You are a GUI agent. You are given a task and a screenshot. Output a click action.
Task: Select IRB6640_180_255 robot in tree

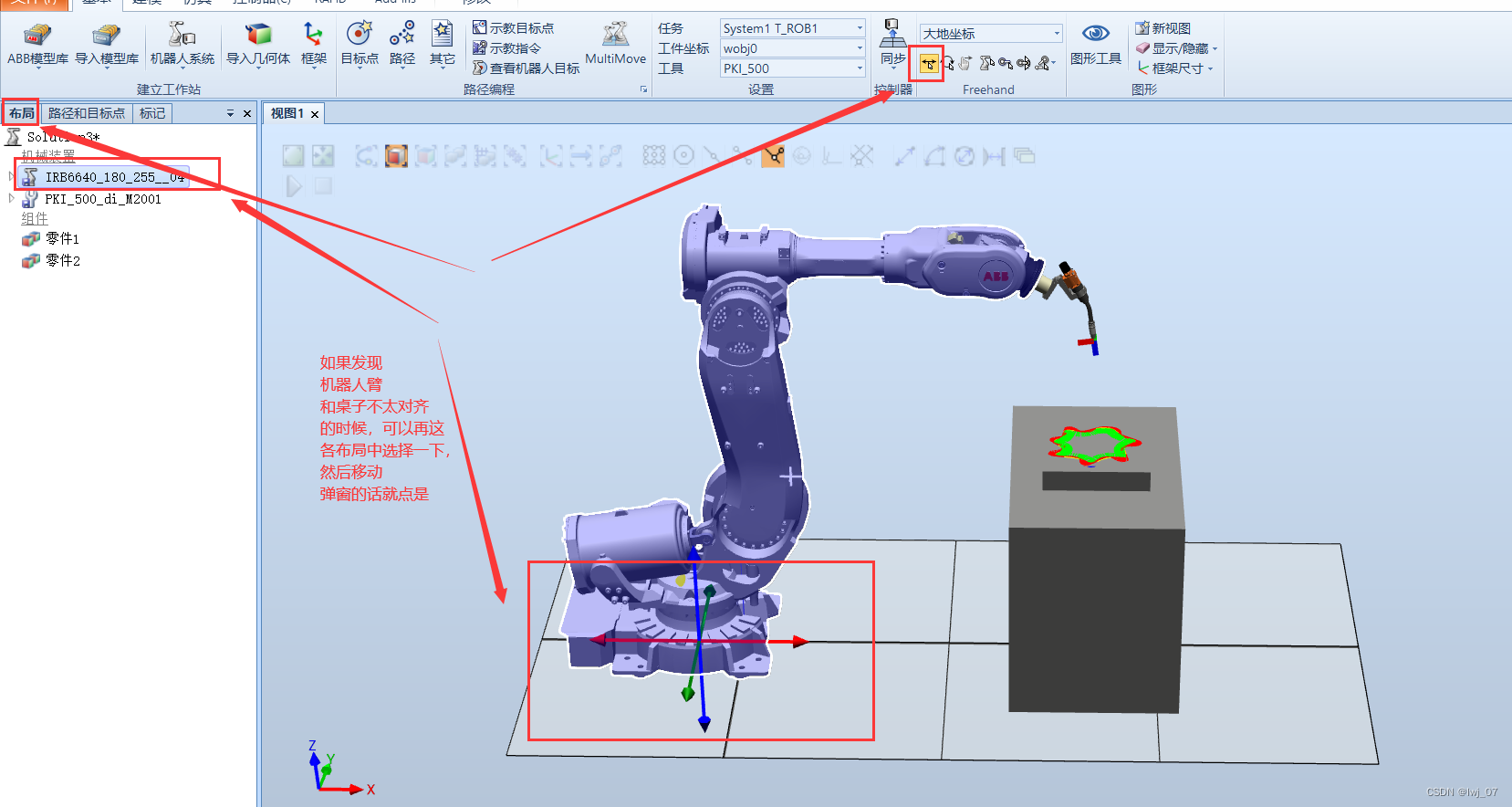105,177
